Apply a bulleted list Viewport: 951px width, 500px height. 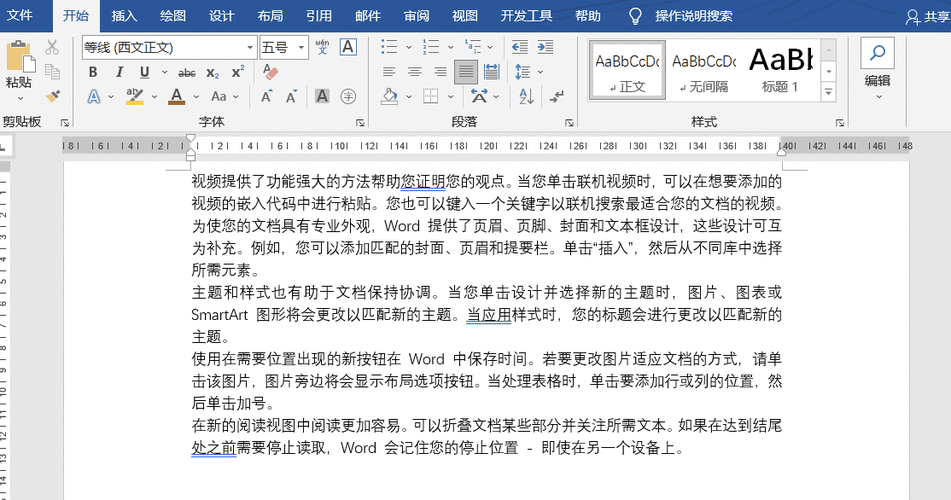pos(389,47)
